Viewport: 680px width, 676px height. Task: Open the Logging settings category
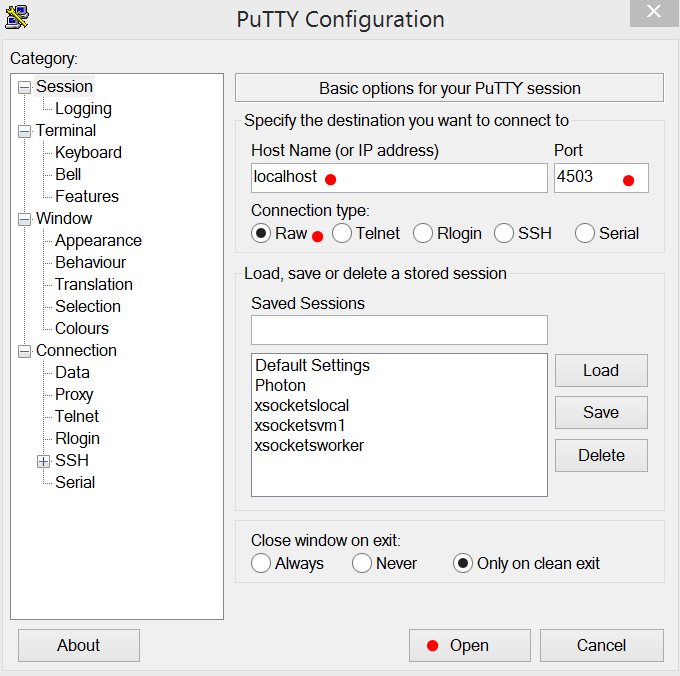click(x=83, y=109)
